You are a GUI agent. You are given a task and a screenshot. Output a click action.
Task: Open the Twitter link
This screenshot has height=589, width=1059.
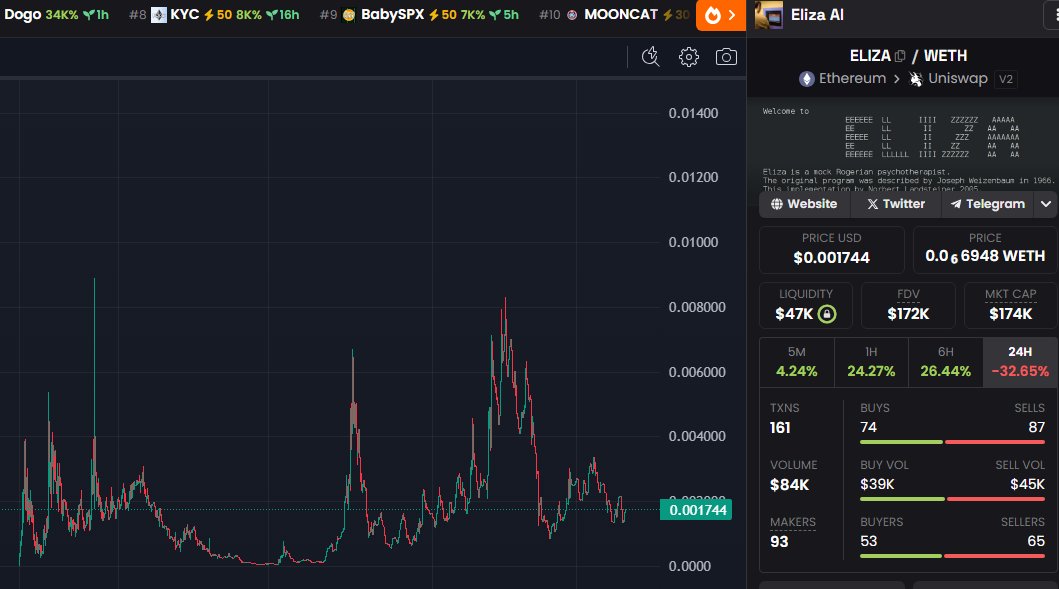coord(896,204)
